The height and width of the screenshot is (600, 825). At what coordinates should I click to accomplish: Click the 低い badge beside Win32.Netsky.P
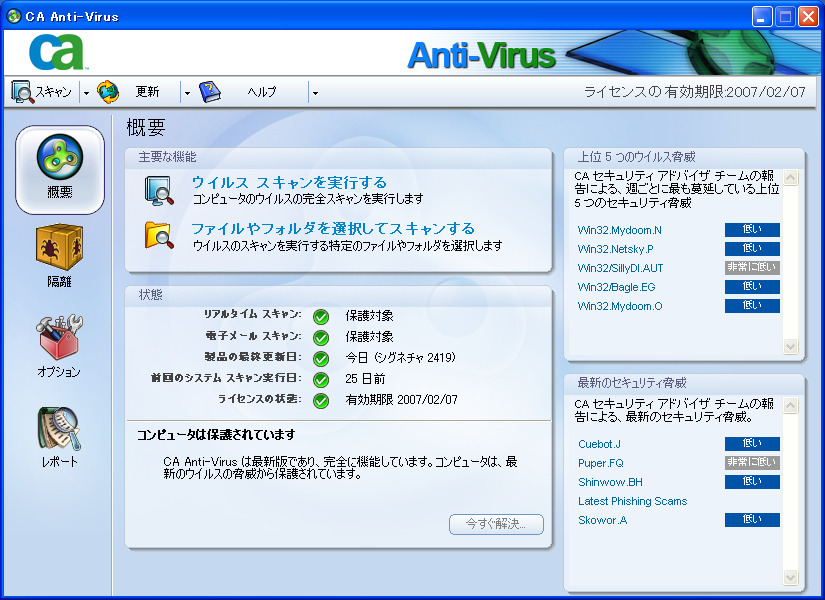(752, 248)
